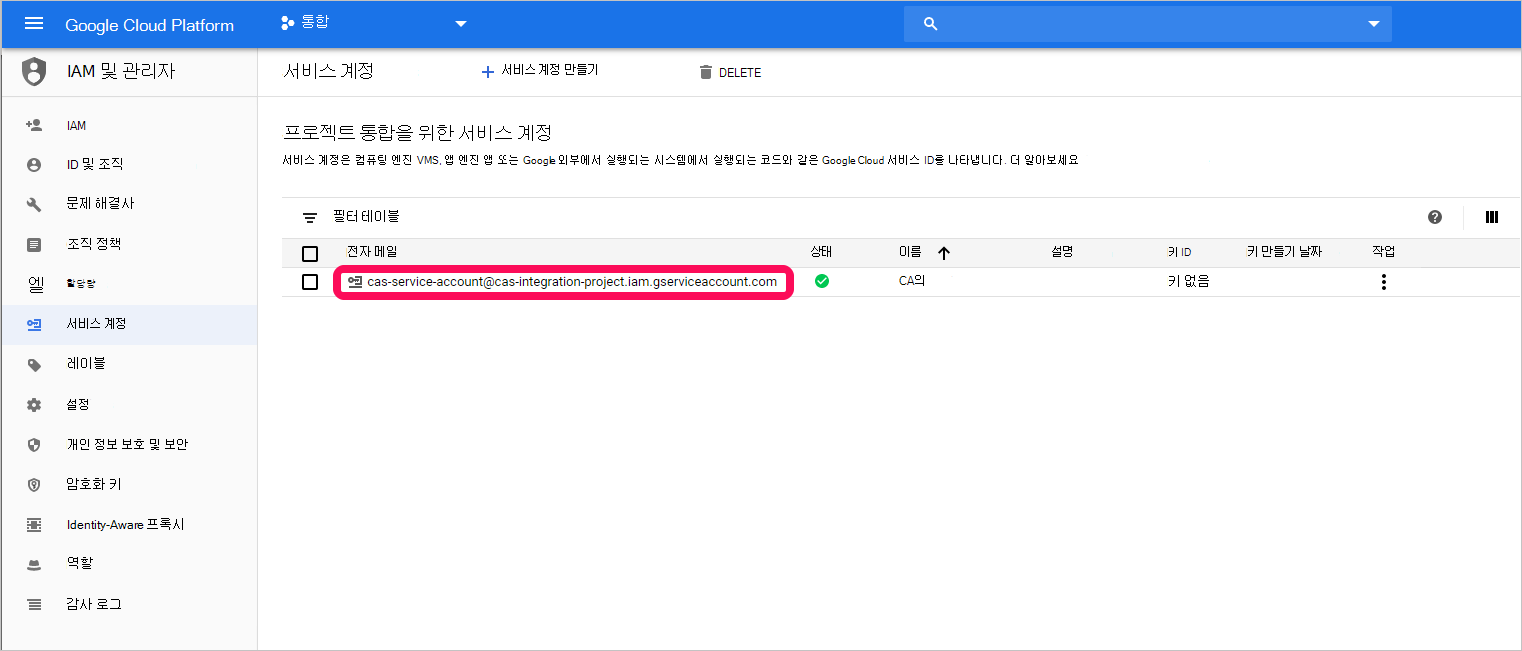Check the cas-service-account row checkbox
Viewport: 1522px width, 651px height.
click(x=310, y=282)
